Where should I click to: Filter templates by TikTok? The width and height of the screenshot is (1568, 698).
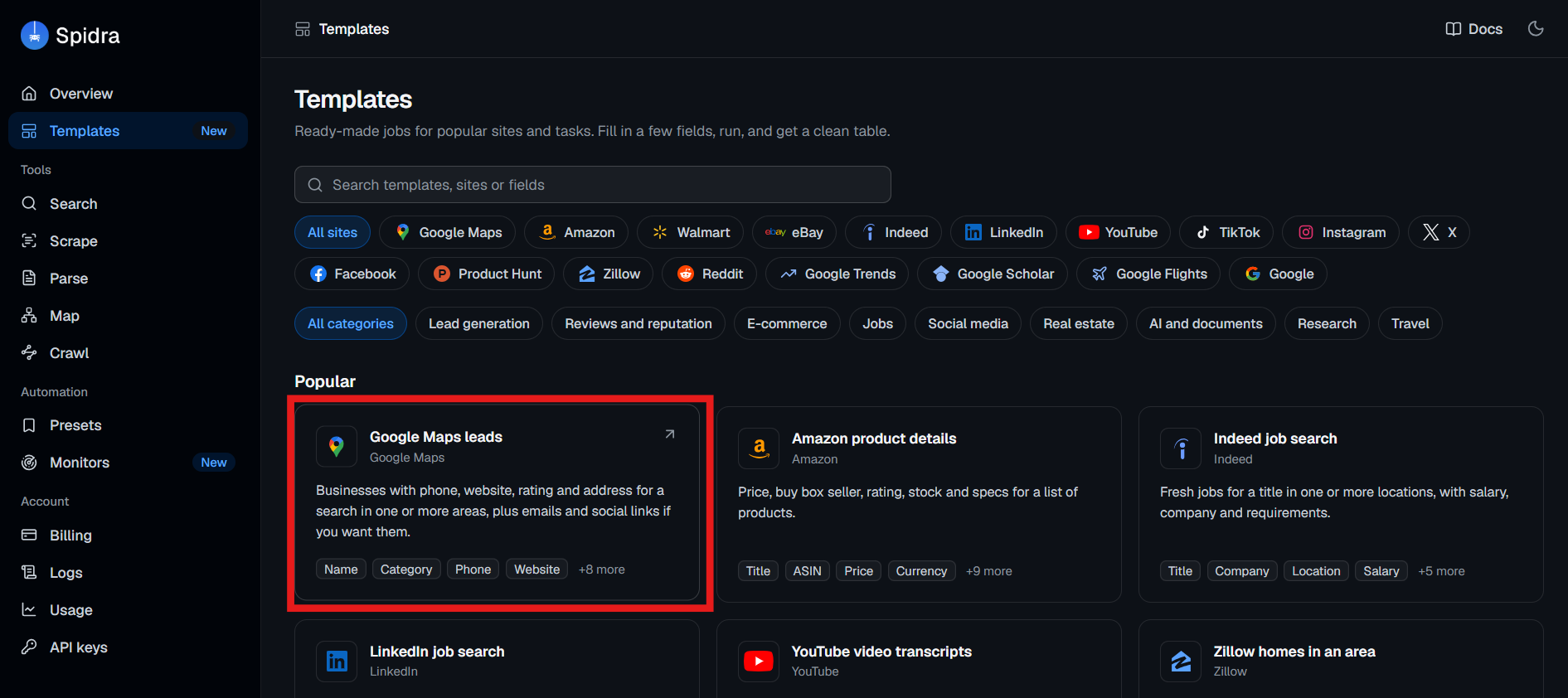[1226, 232]
